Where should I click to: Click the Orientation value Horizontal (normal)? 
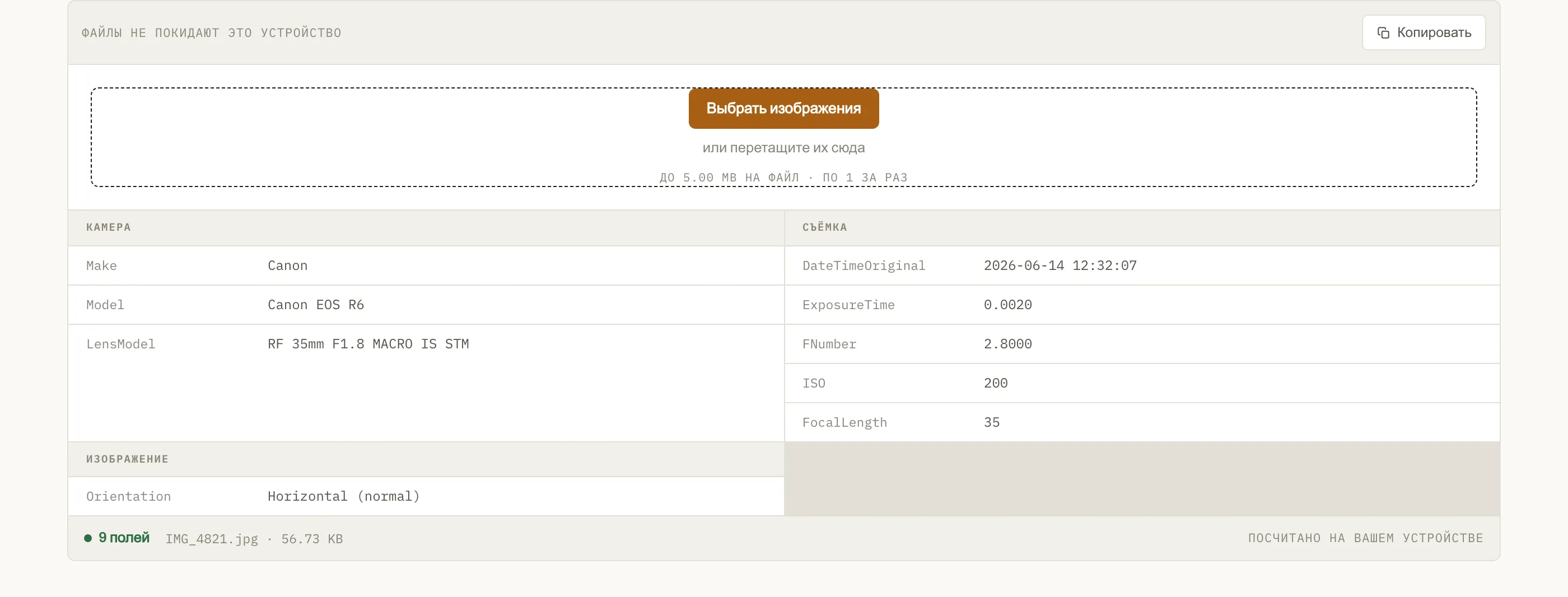click(343, 497)
